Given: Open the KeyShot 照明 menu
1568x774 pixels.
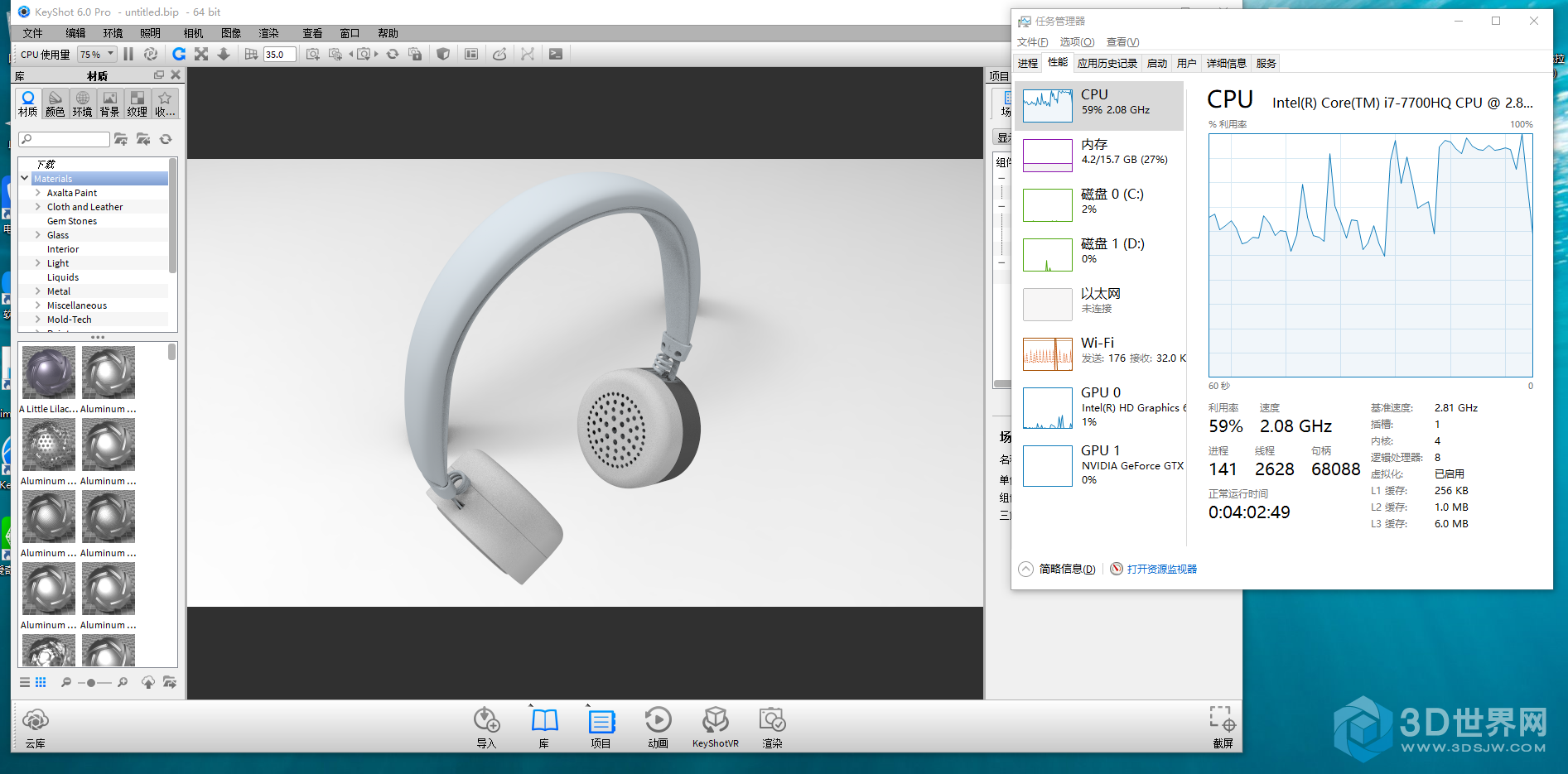Looking at the screenshot, I should 151,33.
